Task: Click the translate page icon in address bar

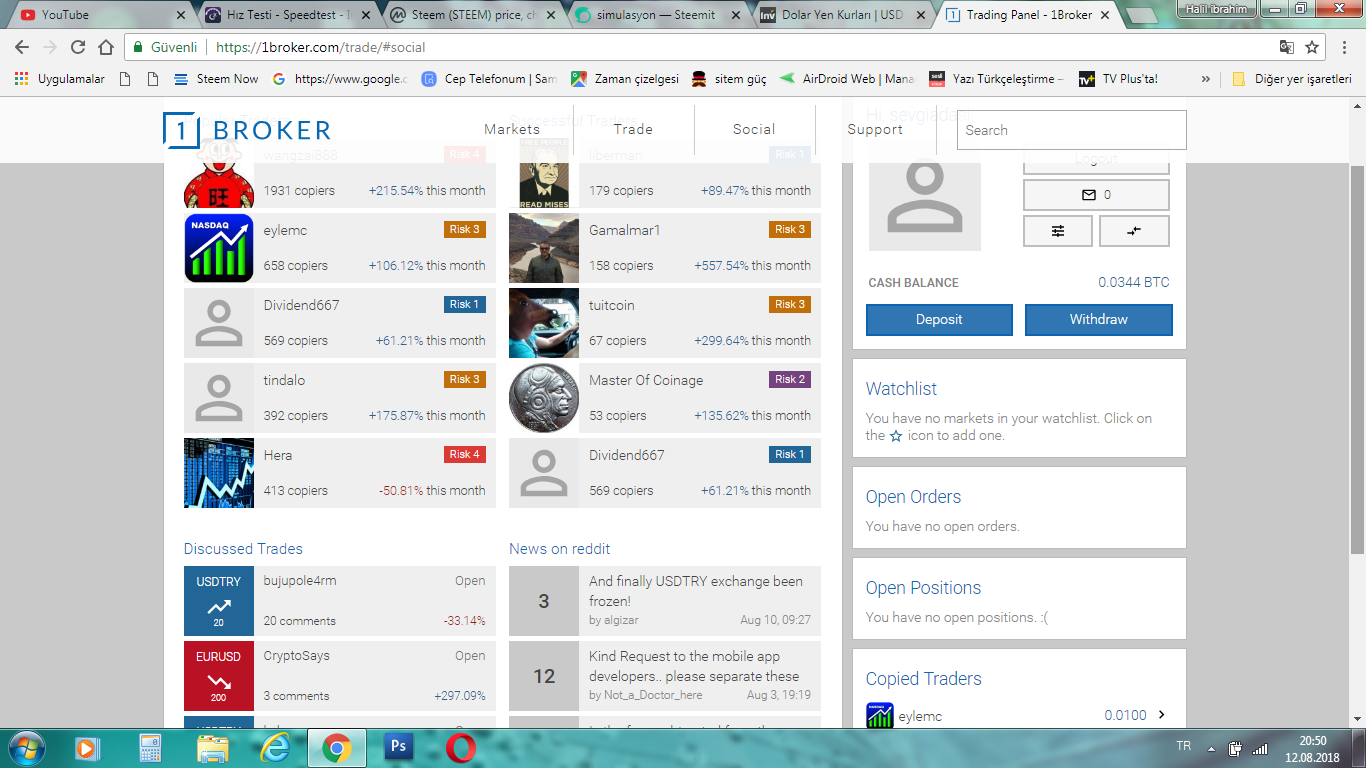Action: click(x=1287, y=47)
